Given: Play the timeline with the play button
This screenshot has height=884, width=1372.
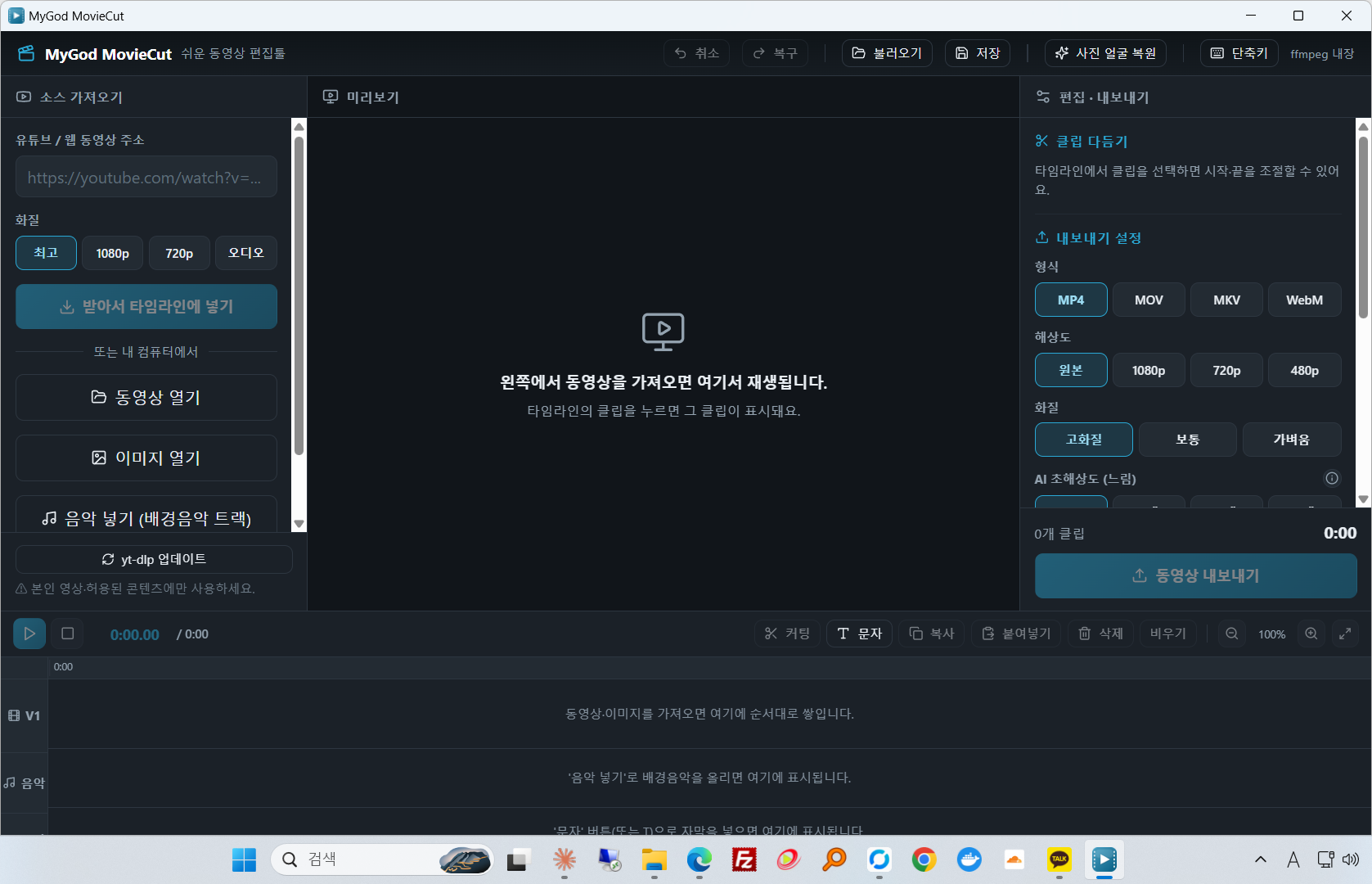Looking at the screenshot, I should click(29, 634).
